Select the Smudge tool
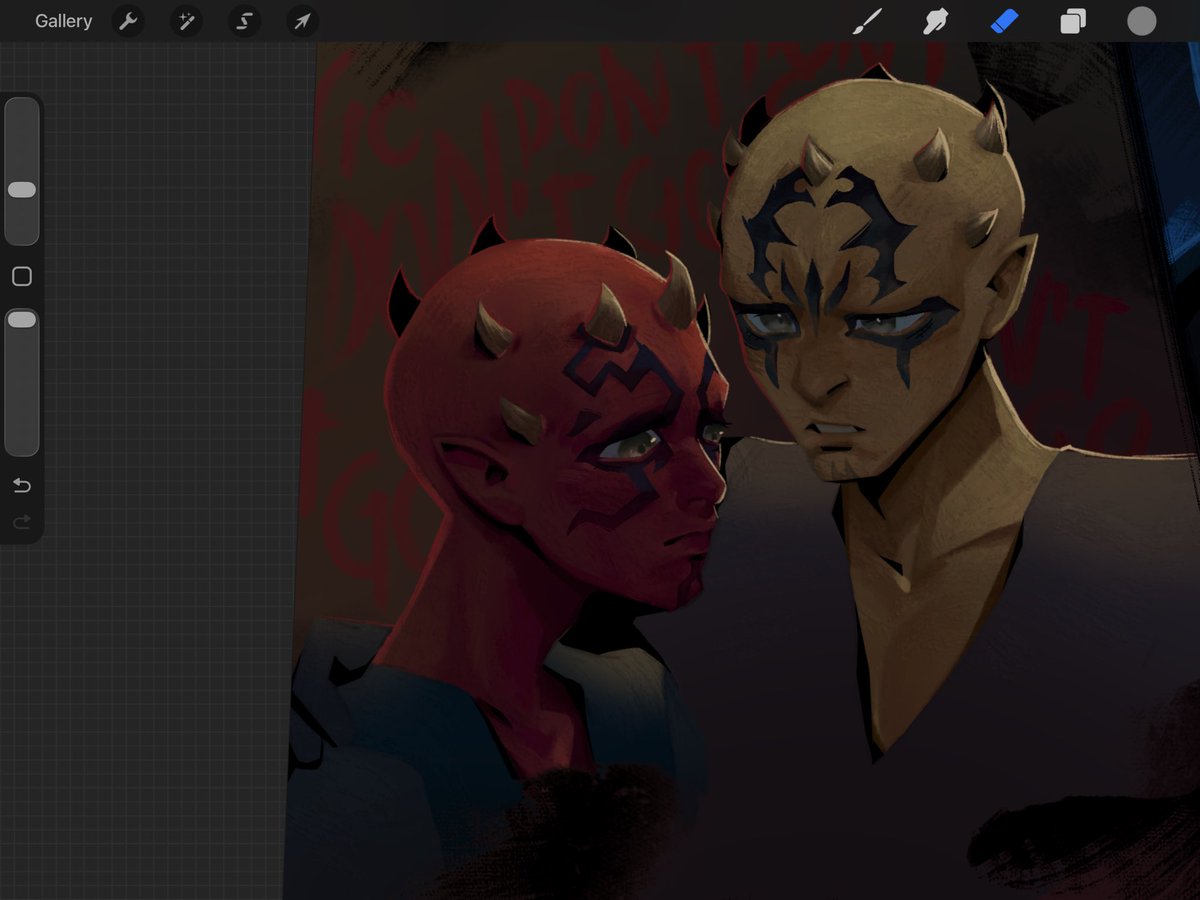1200x900 pixels. [x=935, y=21]
